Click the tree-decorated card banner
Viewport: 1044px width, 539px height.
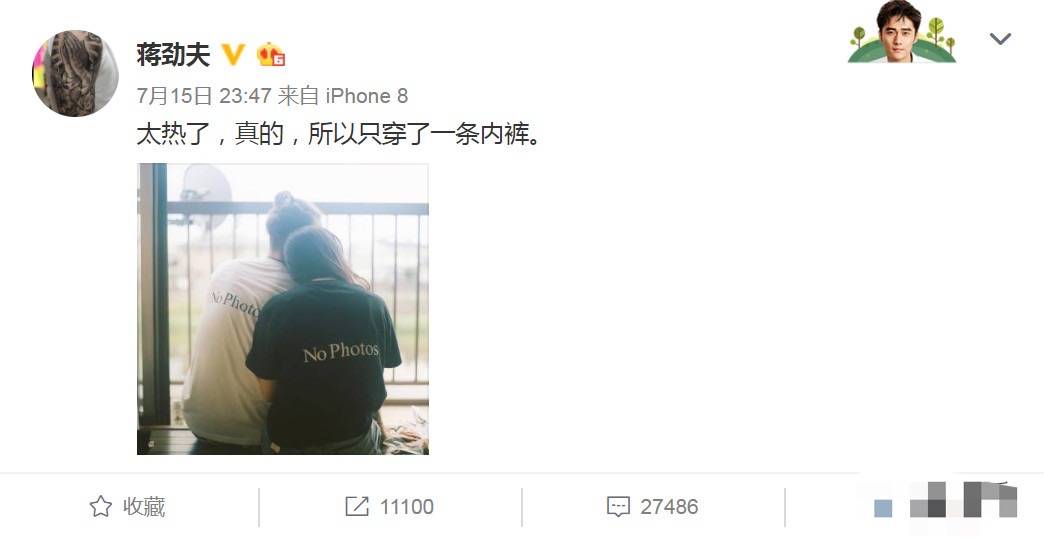pos(902,31)
